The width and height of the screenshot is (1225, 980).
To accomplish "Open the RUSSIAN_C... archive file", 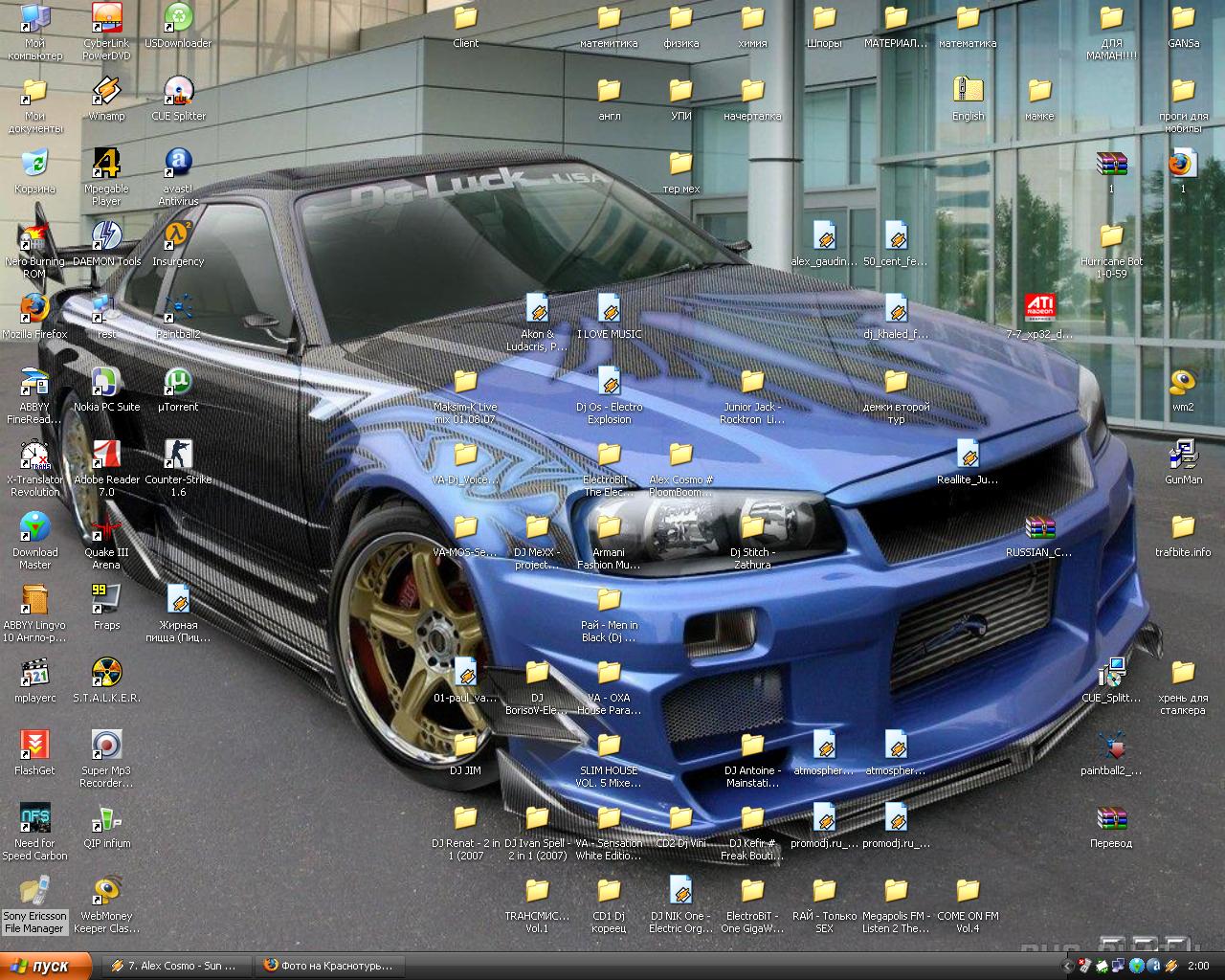I will click(1039, 535).
